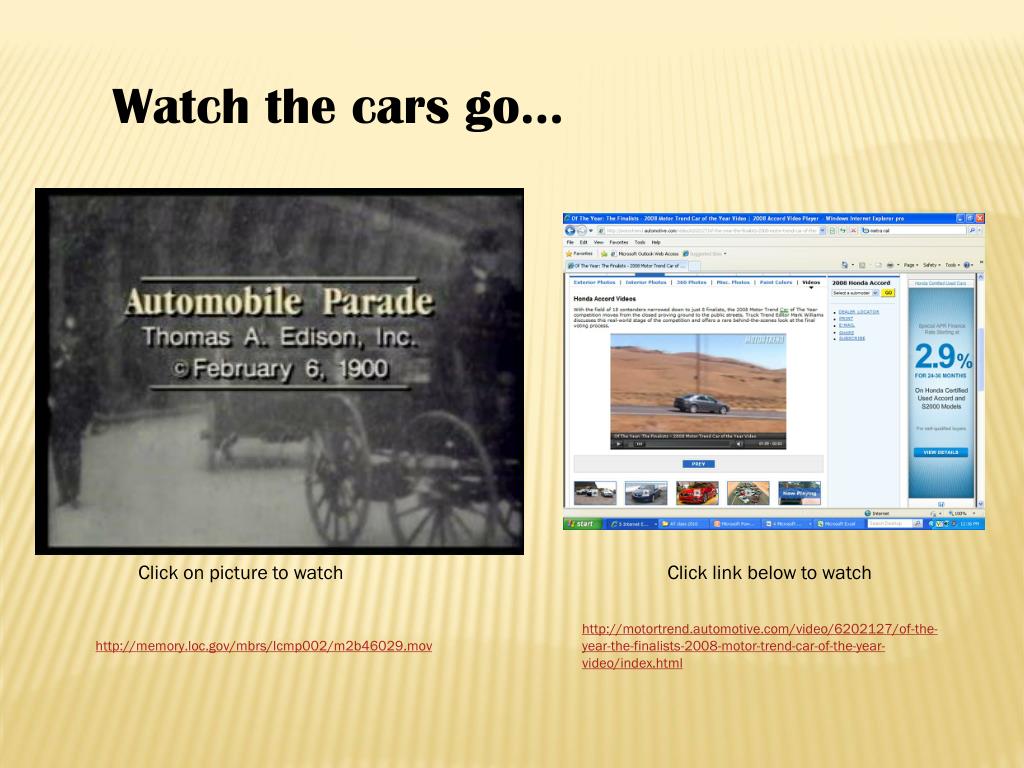Select the first video thumbnail with several cars

click(595, 493)
